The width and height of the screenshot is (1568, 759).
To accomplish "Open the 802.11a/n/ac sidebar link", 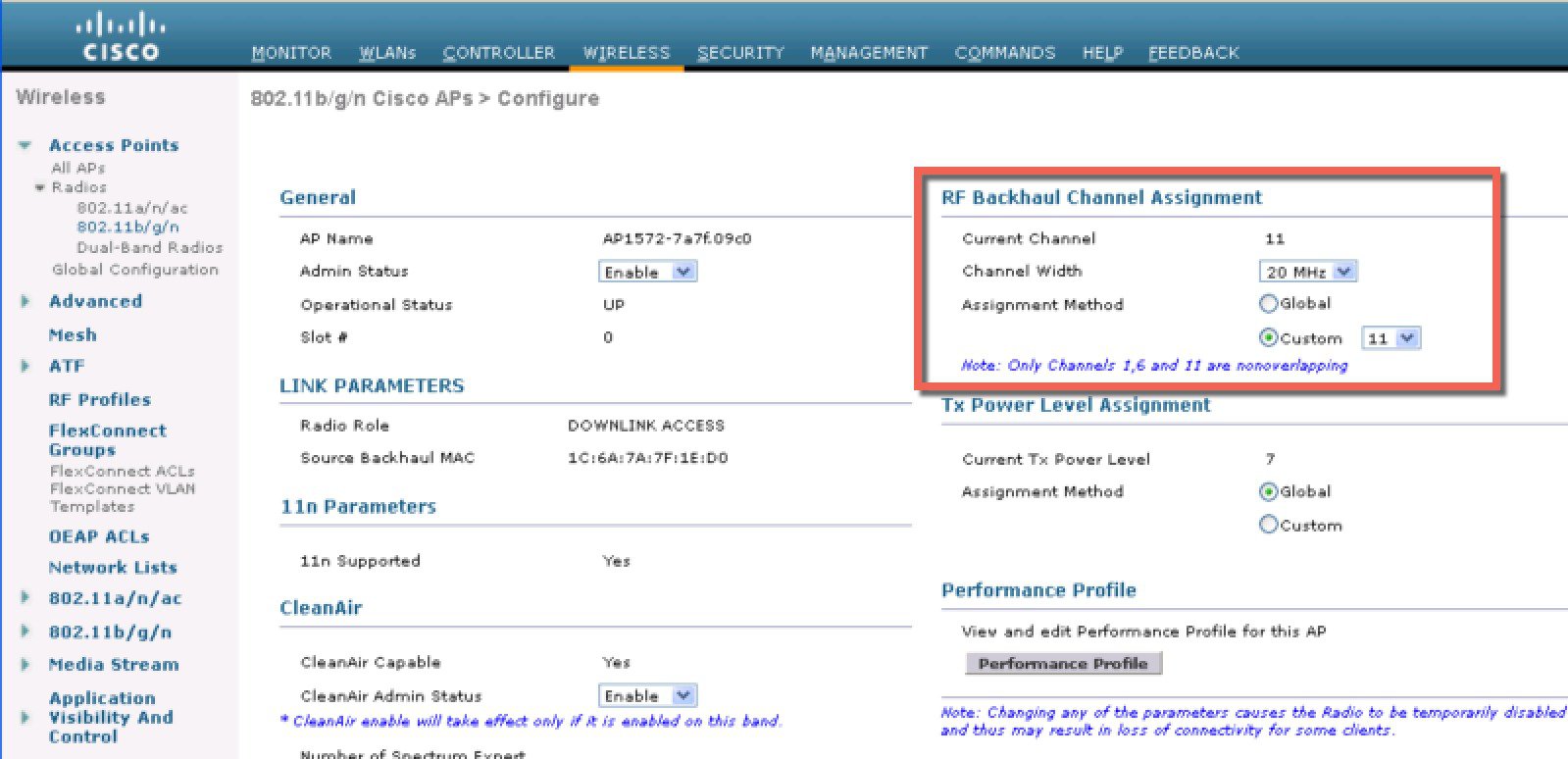I will 116,598.
